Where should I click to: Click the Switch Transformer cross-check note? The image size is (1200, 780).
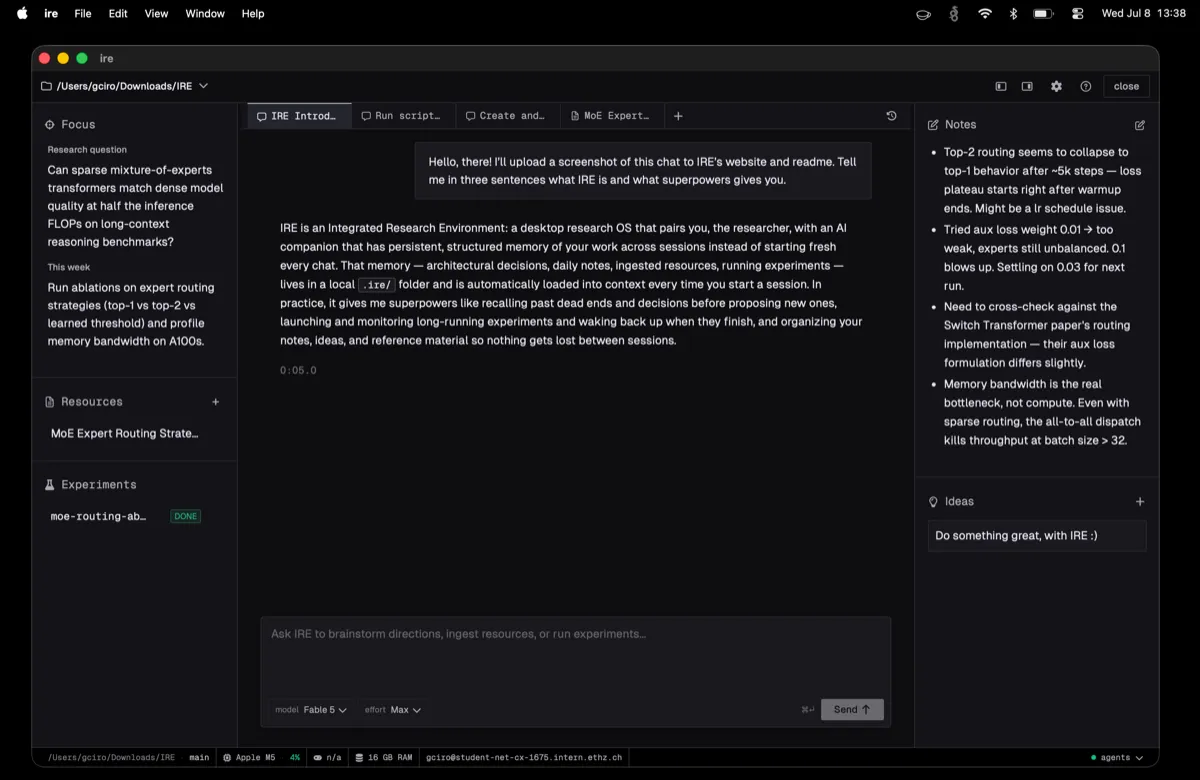click(1037, 335)
